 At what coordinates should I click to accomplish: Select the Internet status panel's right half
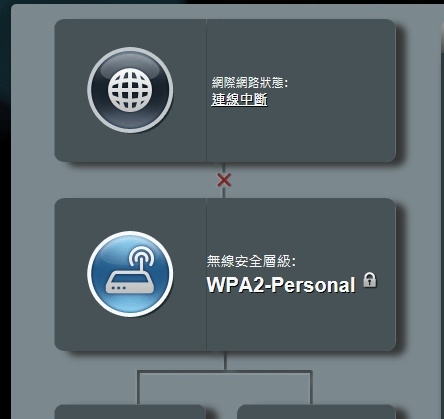(x=301, y=91)
